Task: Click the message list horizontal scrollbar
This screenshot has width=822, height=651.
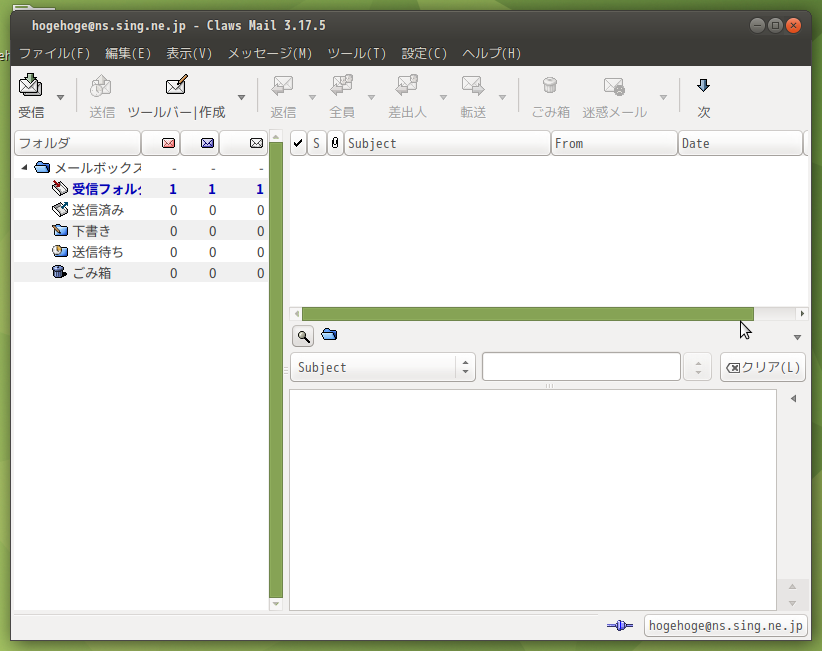Action: coord(528,314)
